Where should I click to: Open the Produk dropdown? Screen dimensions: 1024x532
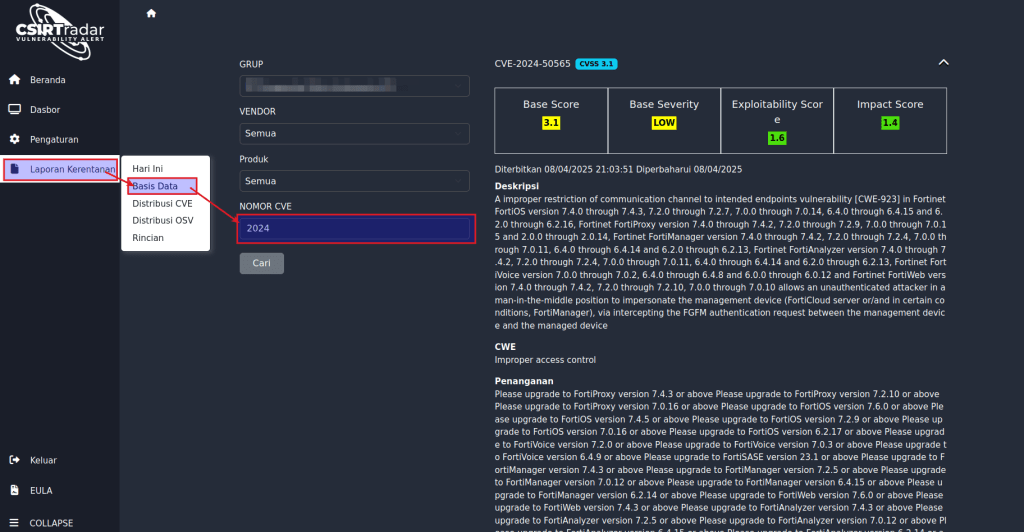pos(354,181)
